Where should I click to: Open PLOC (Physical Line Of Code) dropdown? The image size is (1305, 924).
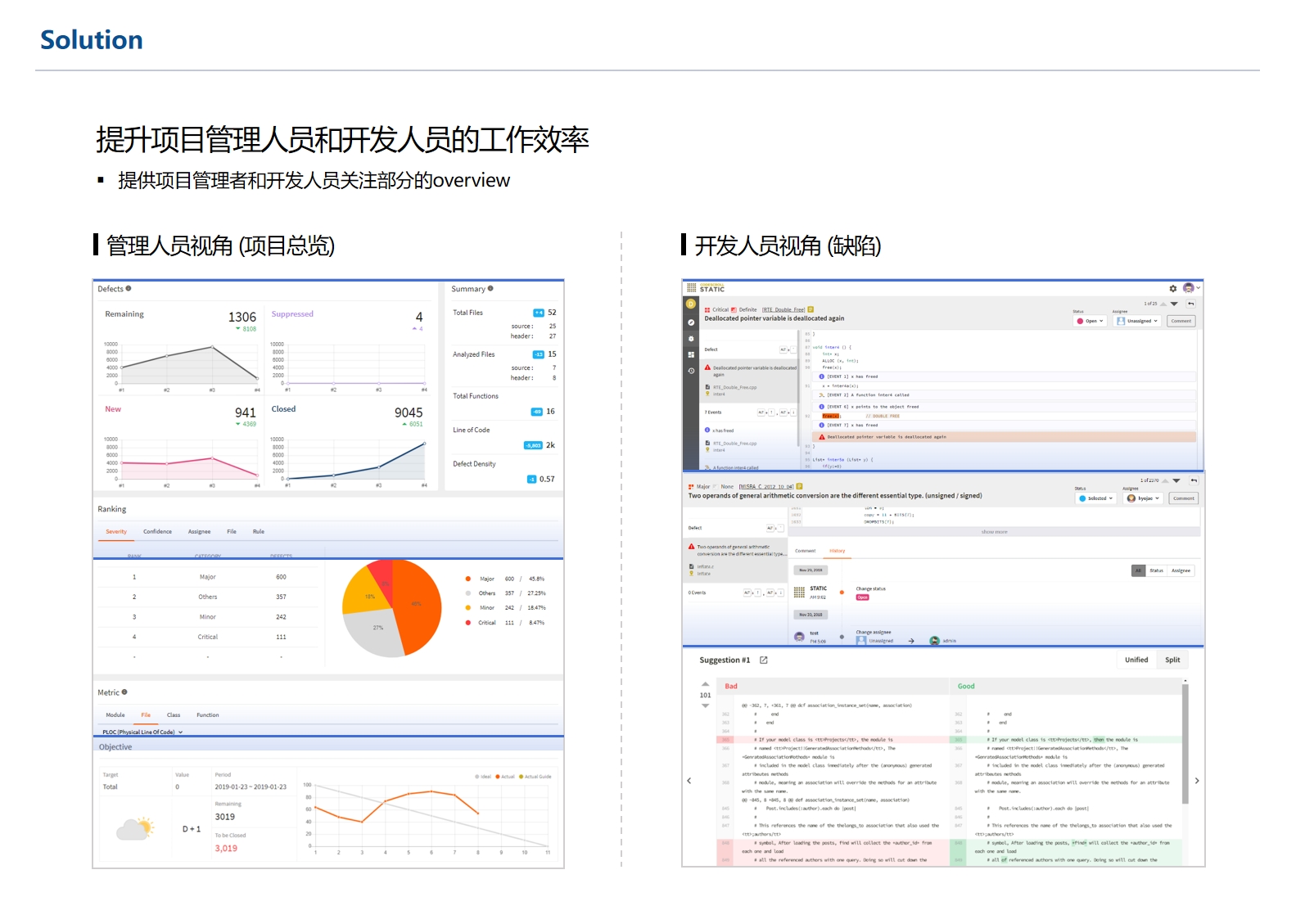pos(142,732)
